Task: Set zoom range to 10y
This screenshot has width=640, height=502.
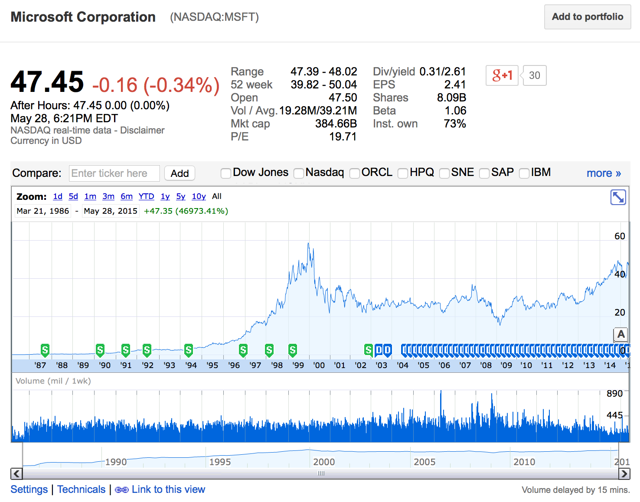Action: coord(199,197)
